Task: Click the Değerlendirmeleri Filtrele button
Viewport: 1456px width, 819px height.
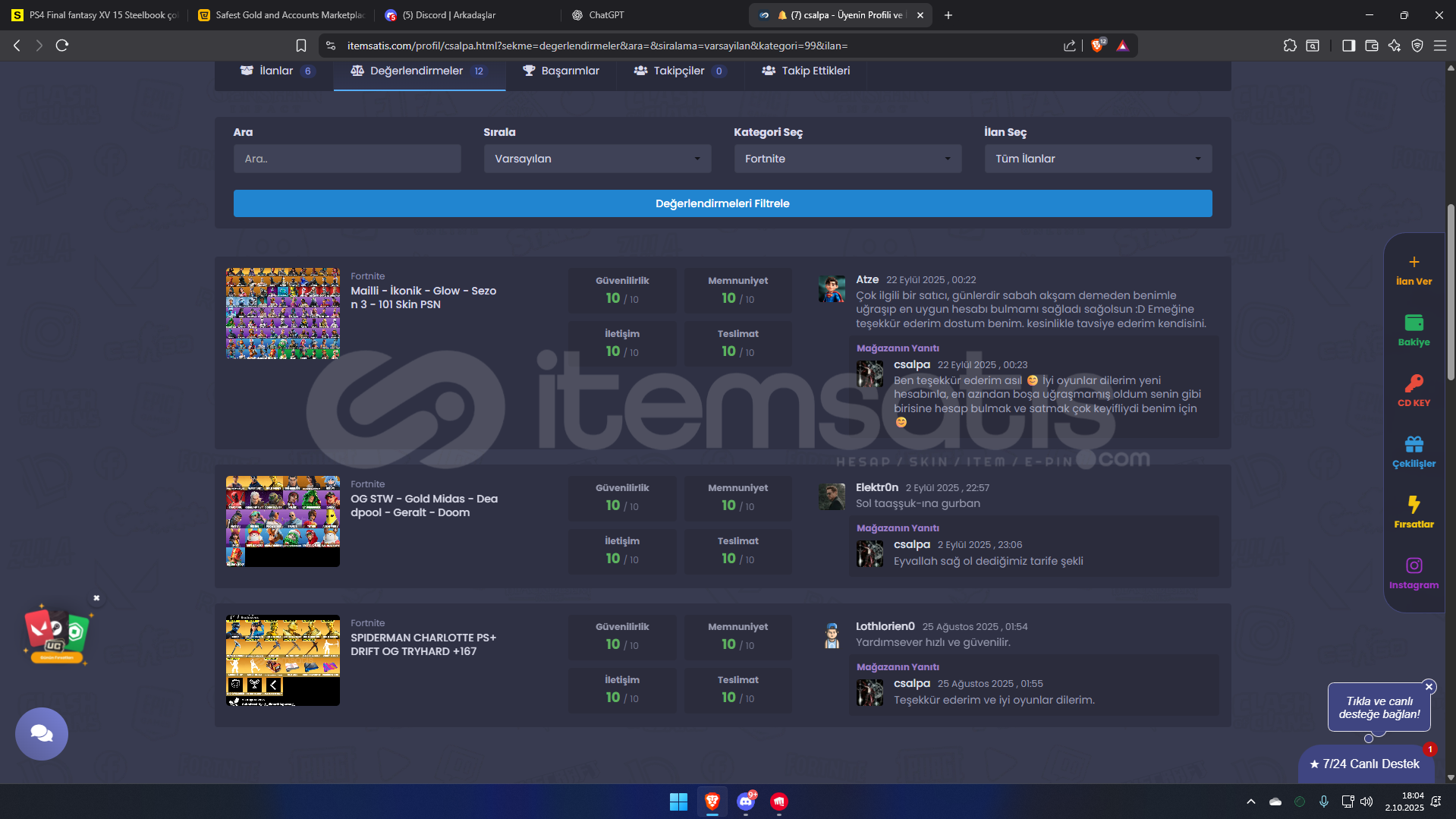Action: [x=722, y=203]
